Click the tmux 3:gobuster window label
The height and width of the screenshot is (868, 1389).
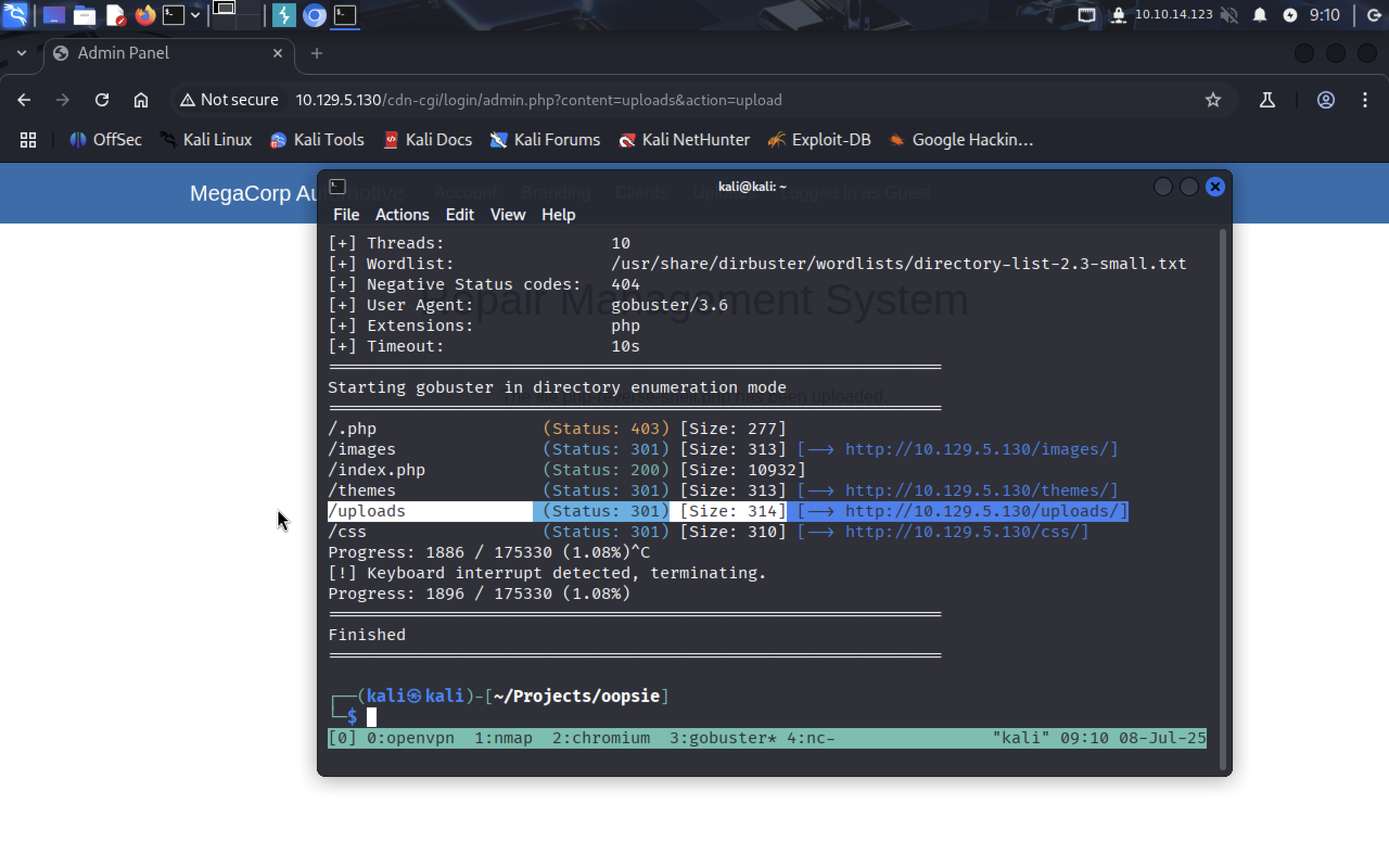point(722,738)
